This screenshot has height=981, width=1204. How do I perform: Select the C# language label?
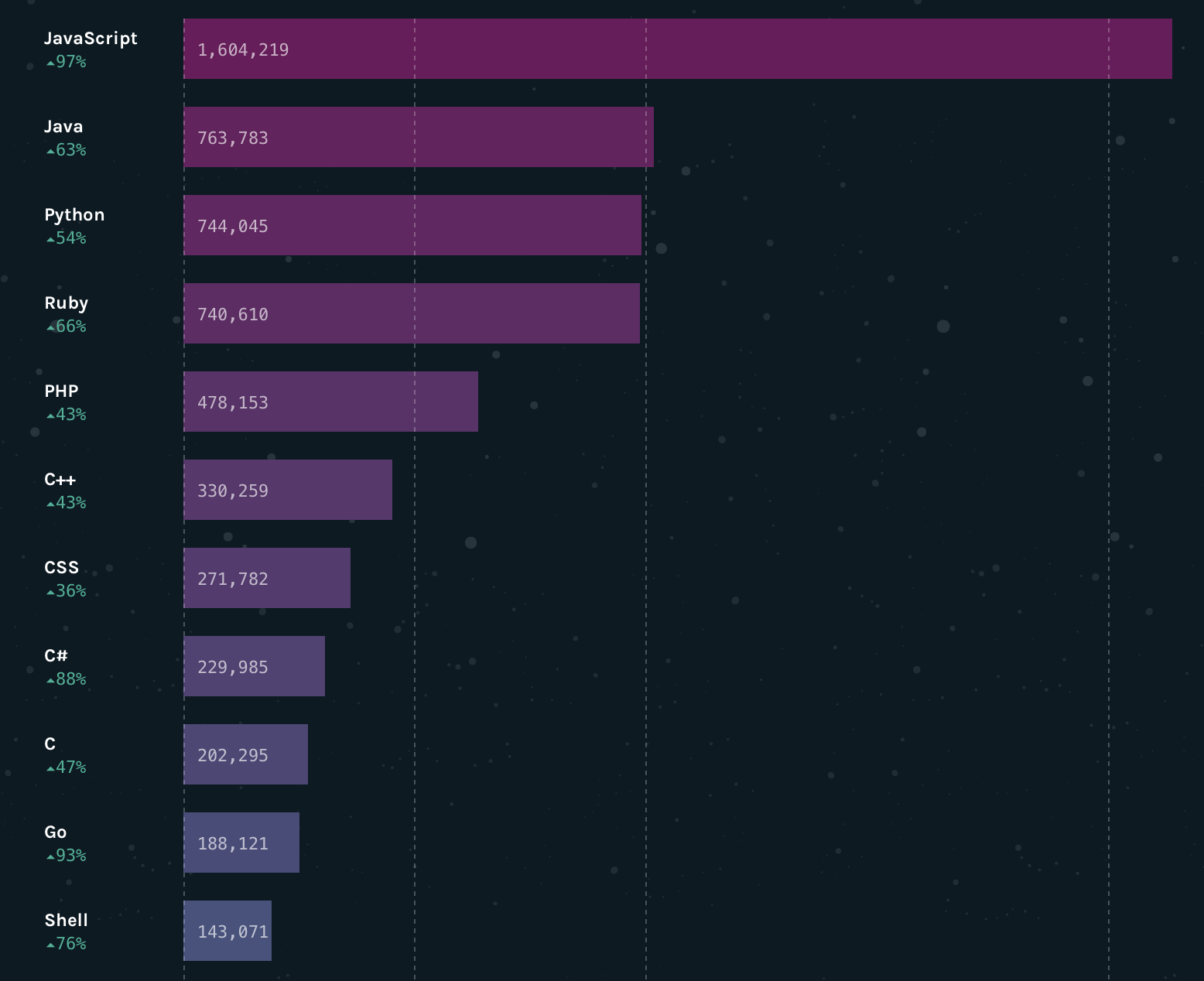(x=56, y=656)
